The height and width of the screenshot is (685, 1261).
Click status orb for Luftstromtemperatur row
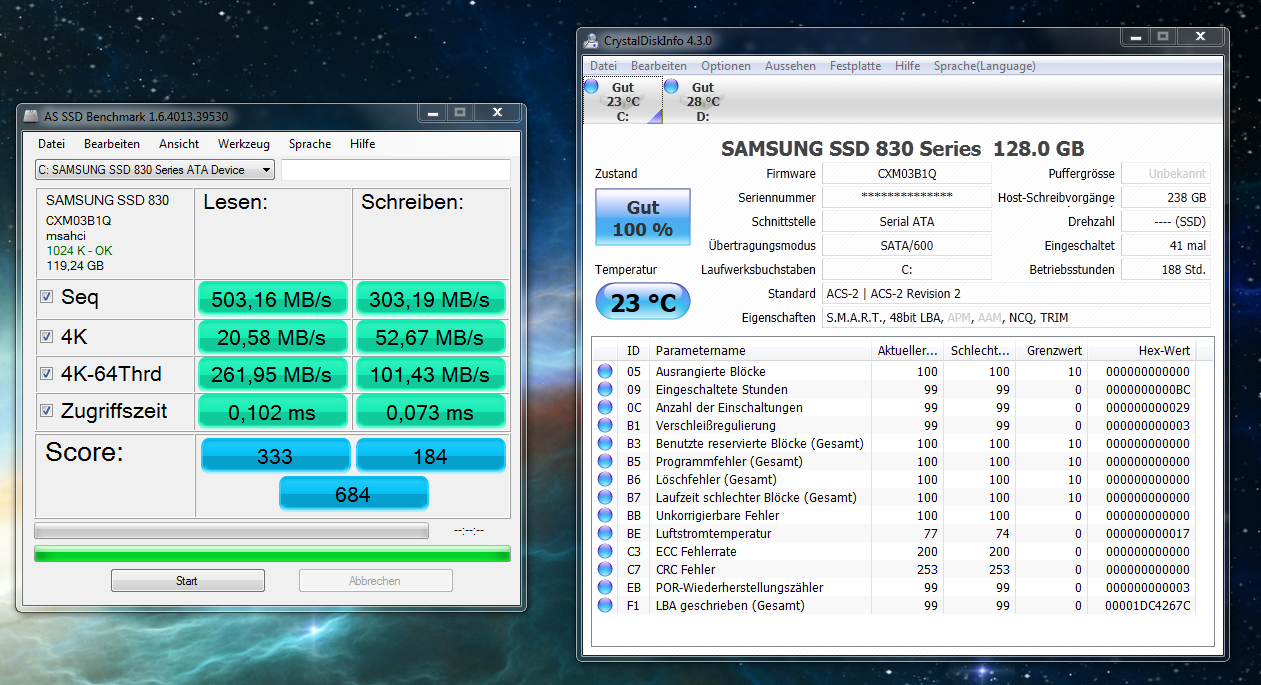pos(605,533)
